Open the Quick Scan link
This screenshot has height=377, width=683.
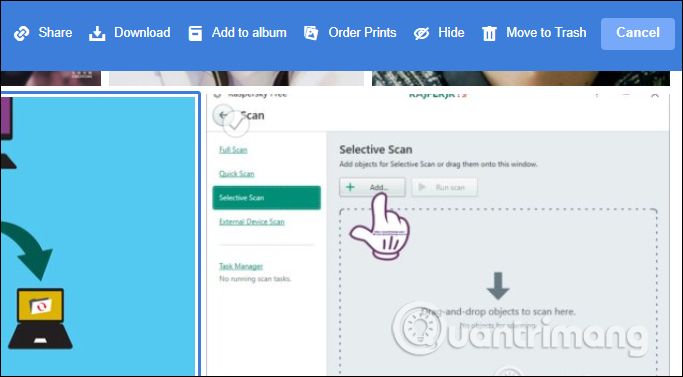tap(237, 173)
